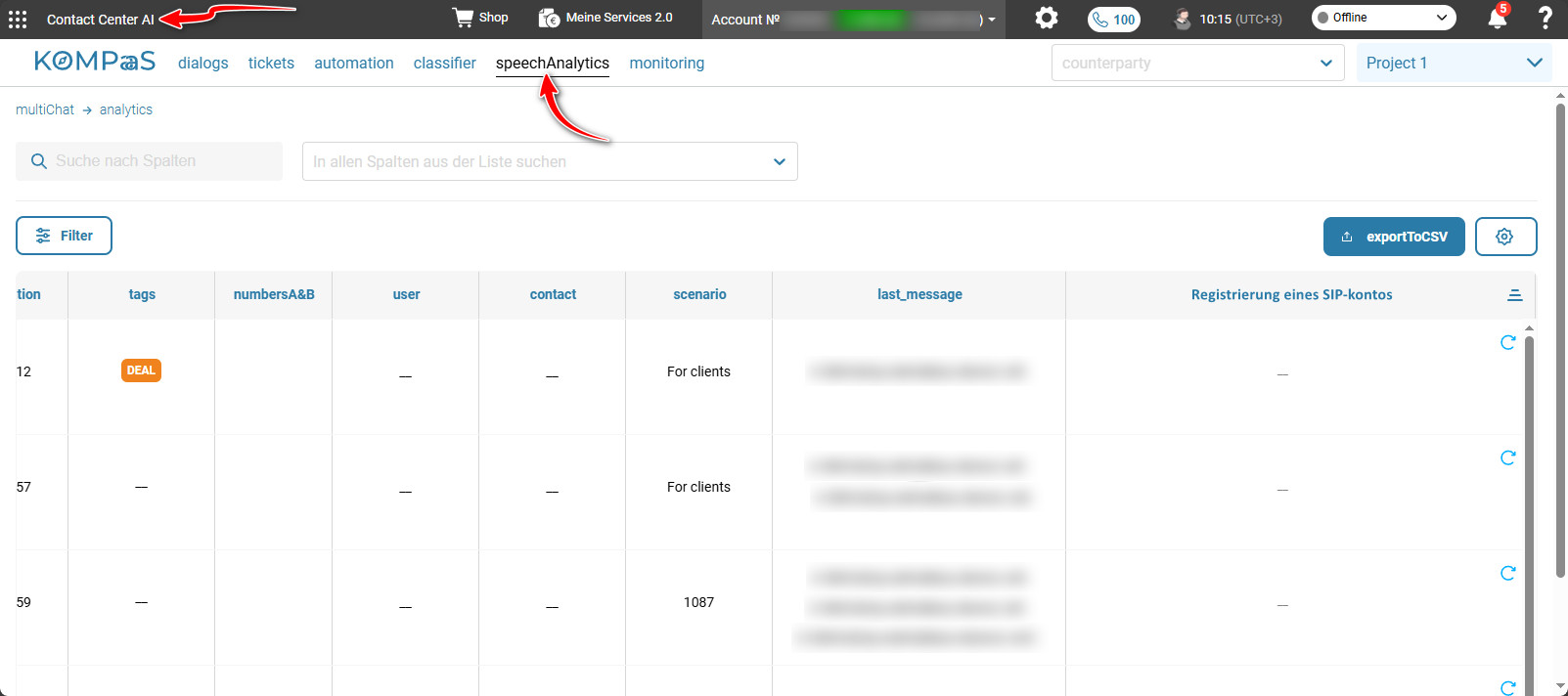Click the user column header
1568x696 pixels.
coord(406,294)
